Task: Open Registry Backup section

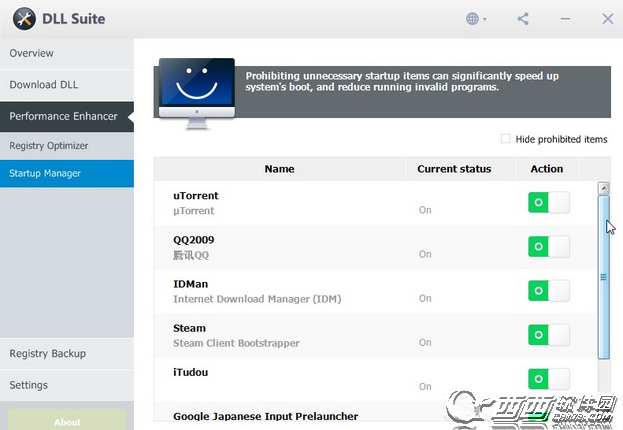Action: (67, 354)
